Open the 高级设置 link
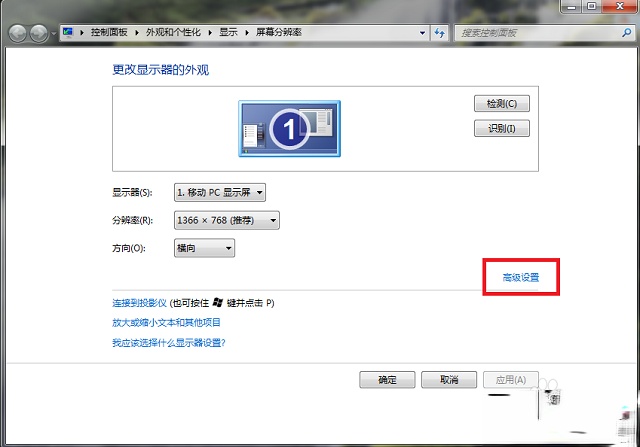The width and height of the screenshot is (640, 447). 521,278
